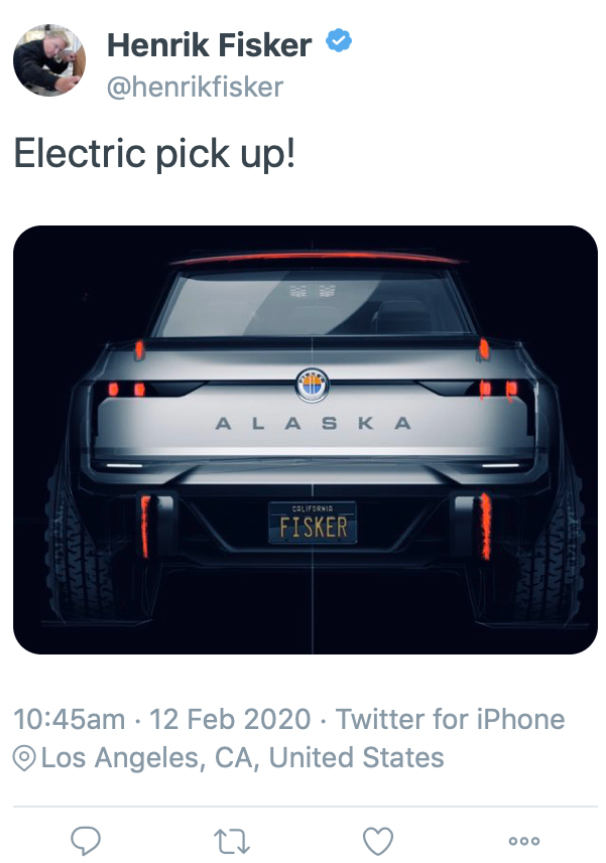606x863 pixels.
Task: Like the tweet with the heart icon
Action: point(377,839)
